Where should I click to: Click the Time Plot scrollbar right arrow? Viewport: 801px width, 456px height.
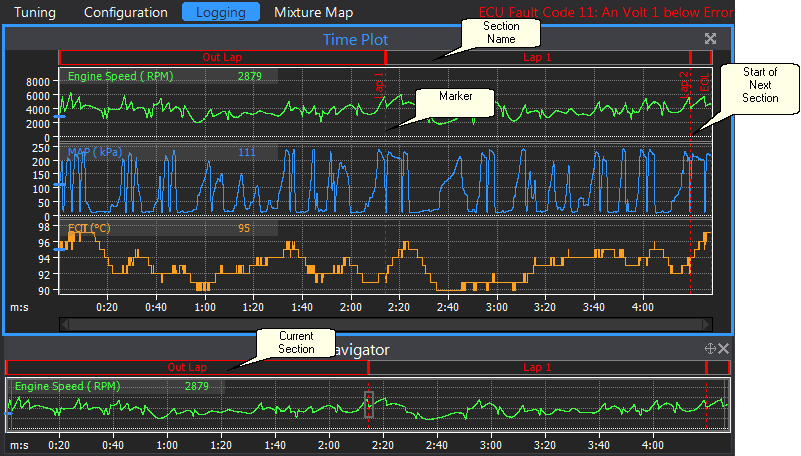click(x=707, y=324)
